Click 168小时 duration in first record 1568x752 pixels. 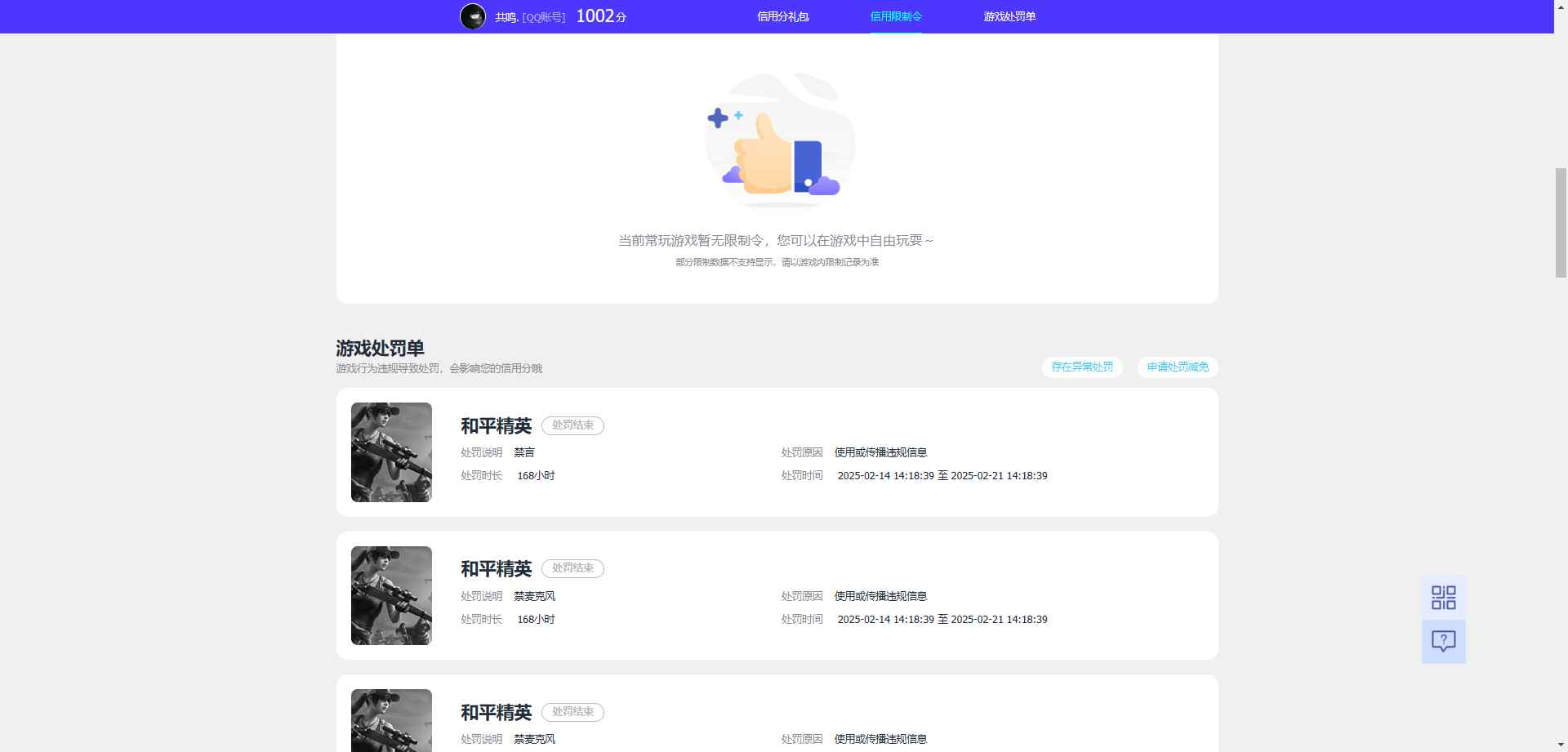pos(536,476)
